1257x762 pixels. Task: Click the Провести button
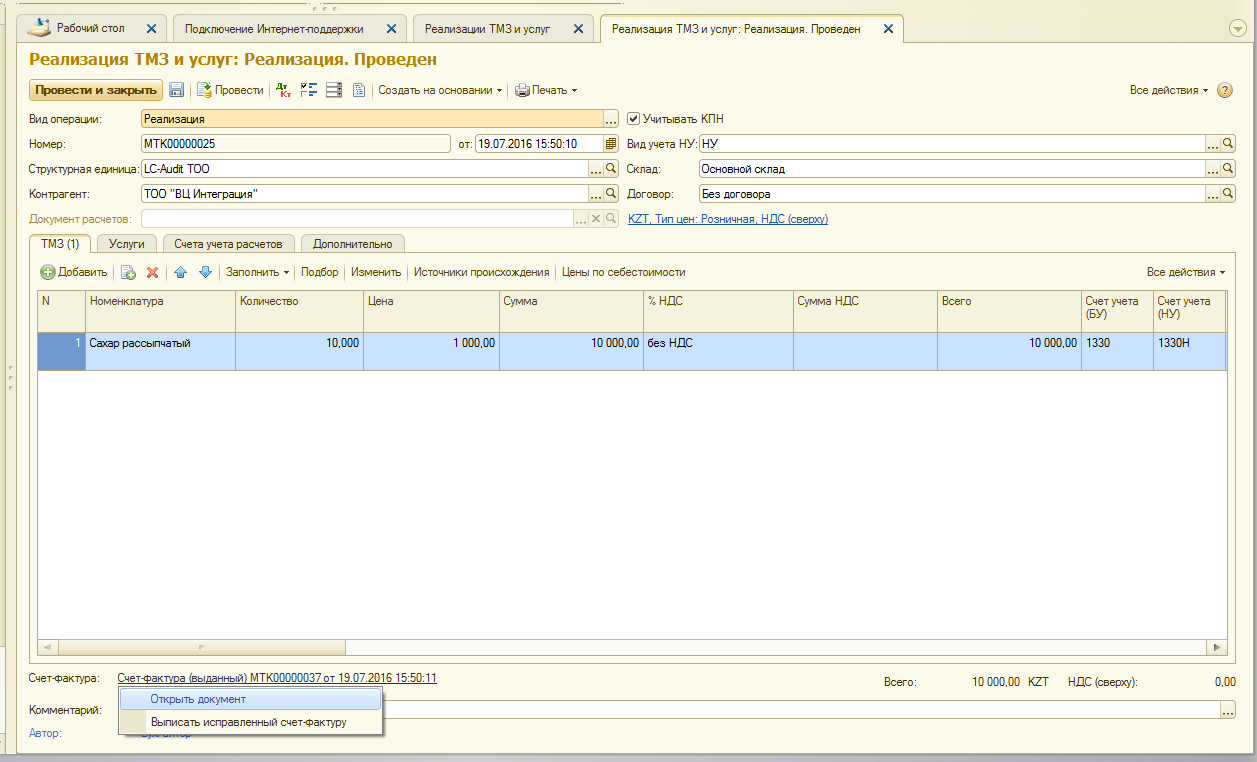pos(230,90)
